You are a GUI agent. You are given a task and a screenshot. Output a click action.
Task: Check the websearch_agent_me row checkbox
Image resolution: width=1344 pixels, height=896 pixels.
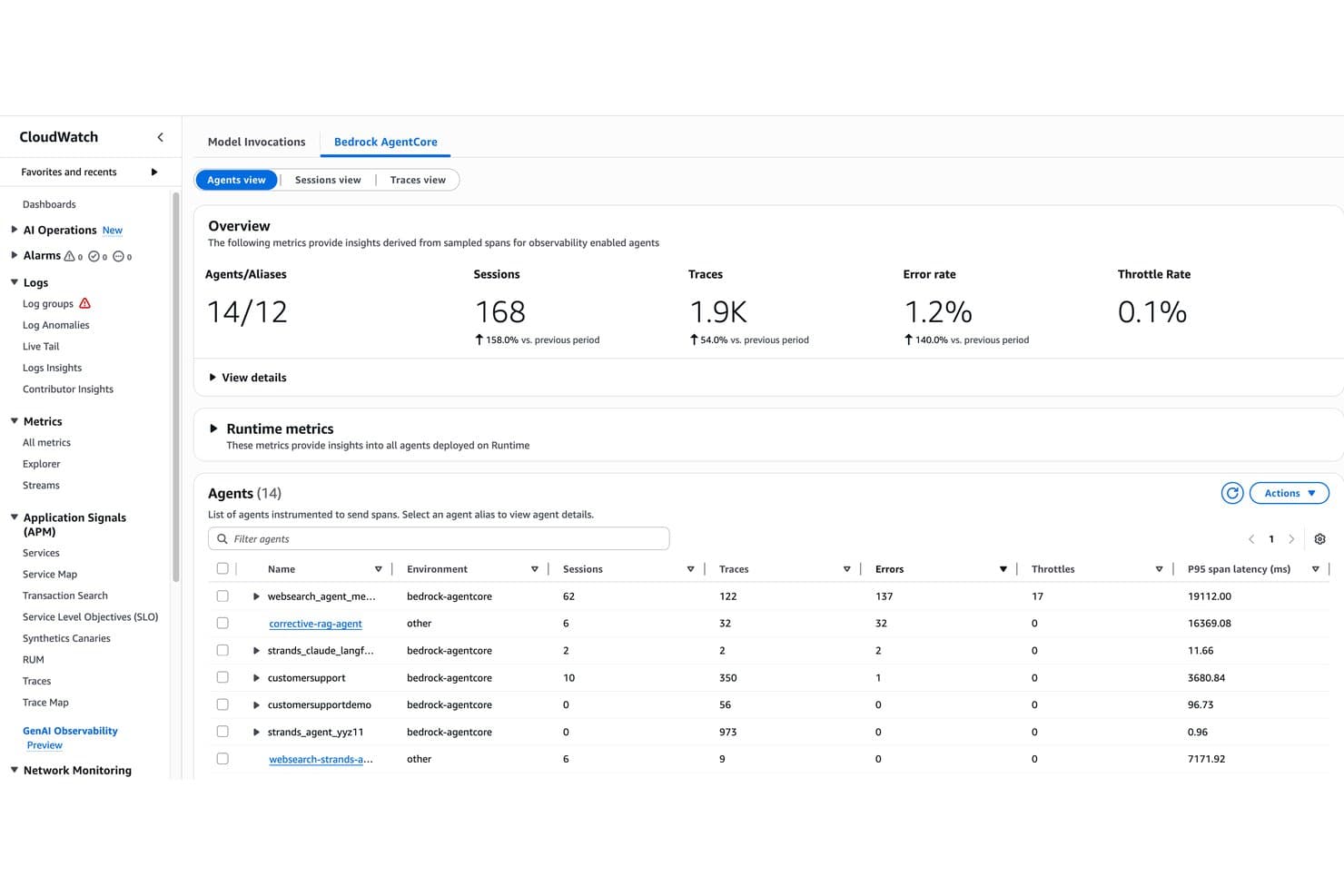tap(222, 596)
